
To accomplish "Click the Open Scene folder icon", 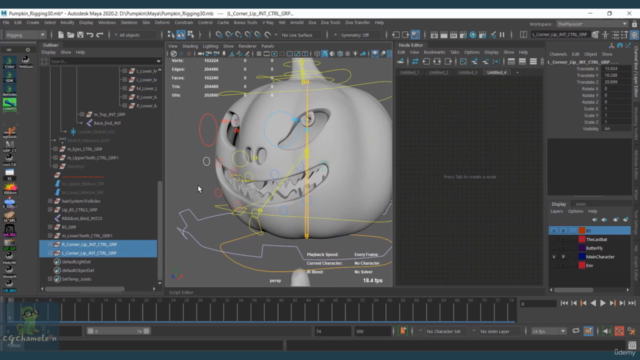I will pos(71,35).
